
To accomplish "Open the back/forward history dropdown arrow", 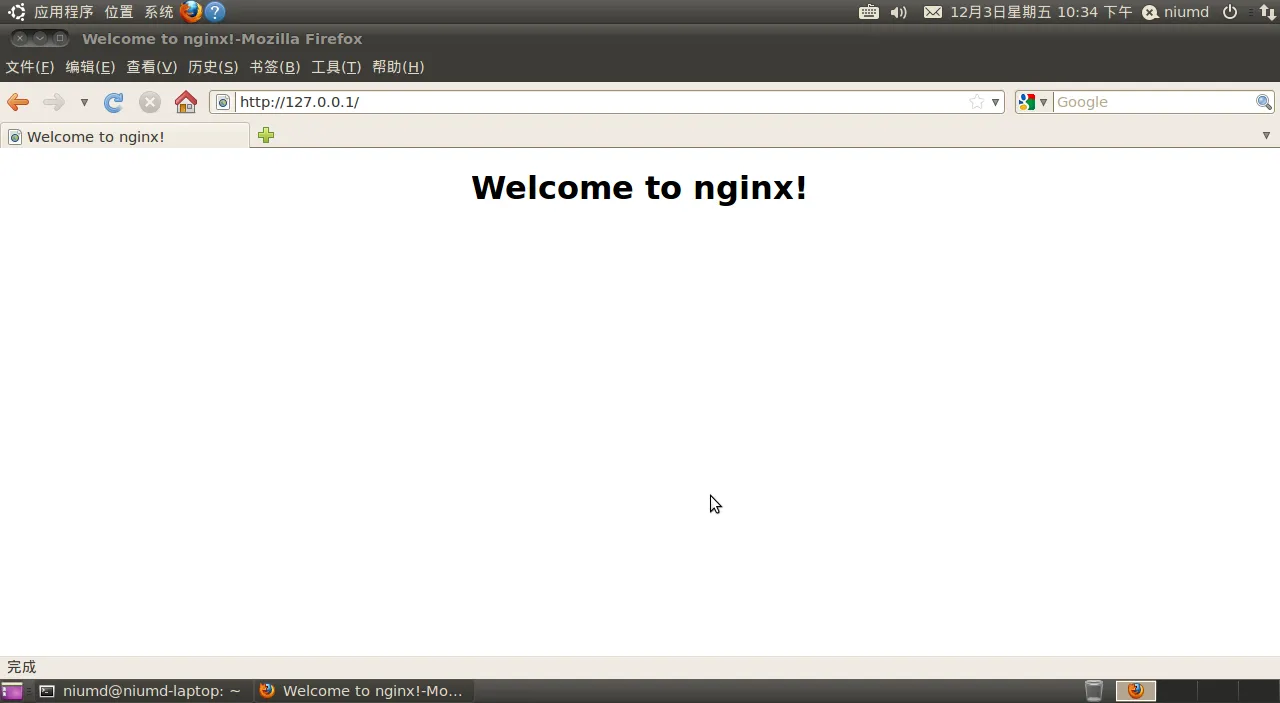I will pos(84,102).
